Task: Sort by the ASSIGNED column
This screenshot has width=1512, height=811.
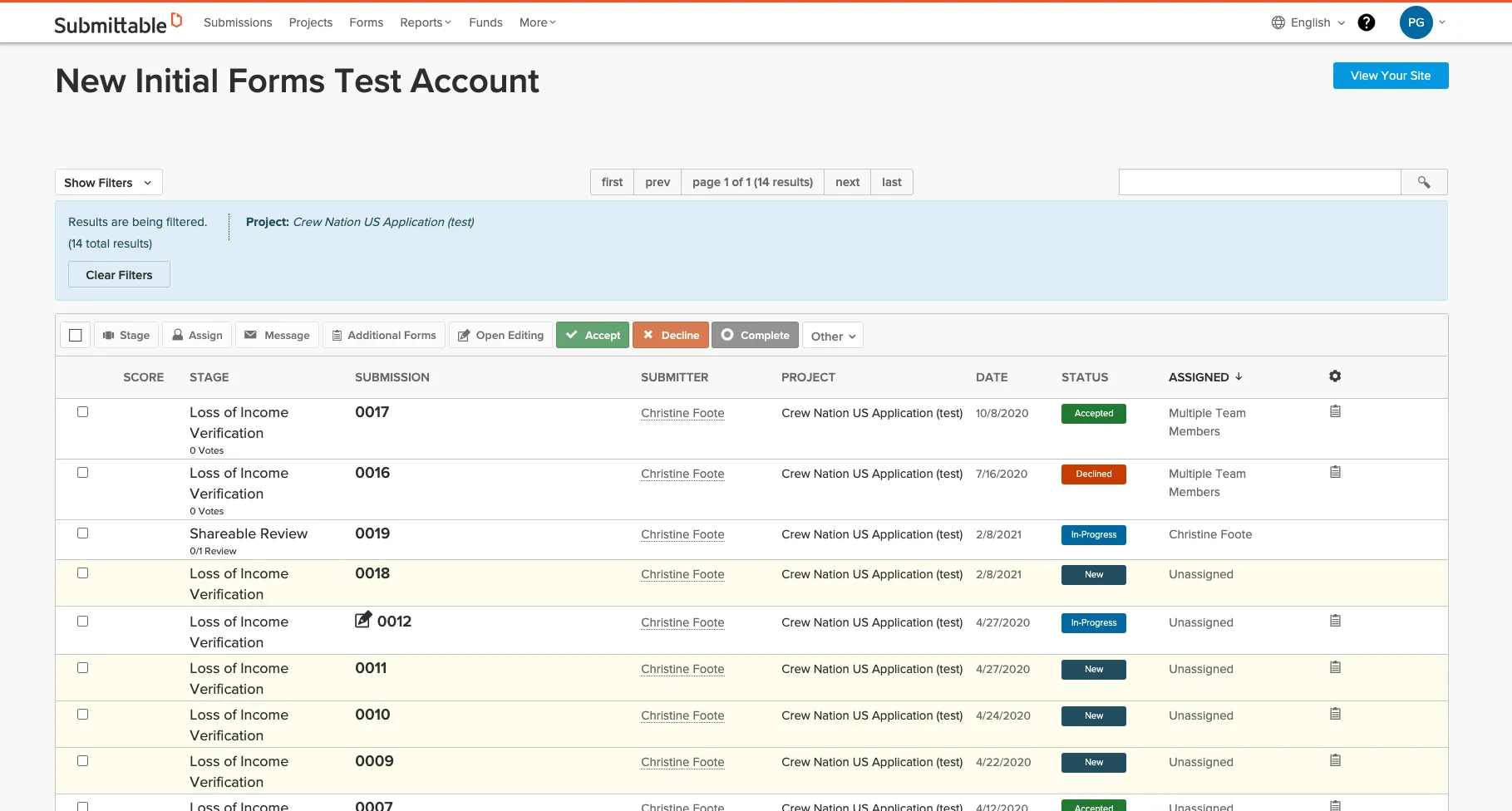Action: coord(1205,377)
